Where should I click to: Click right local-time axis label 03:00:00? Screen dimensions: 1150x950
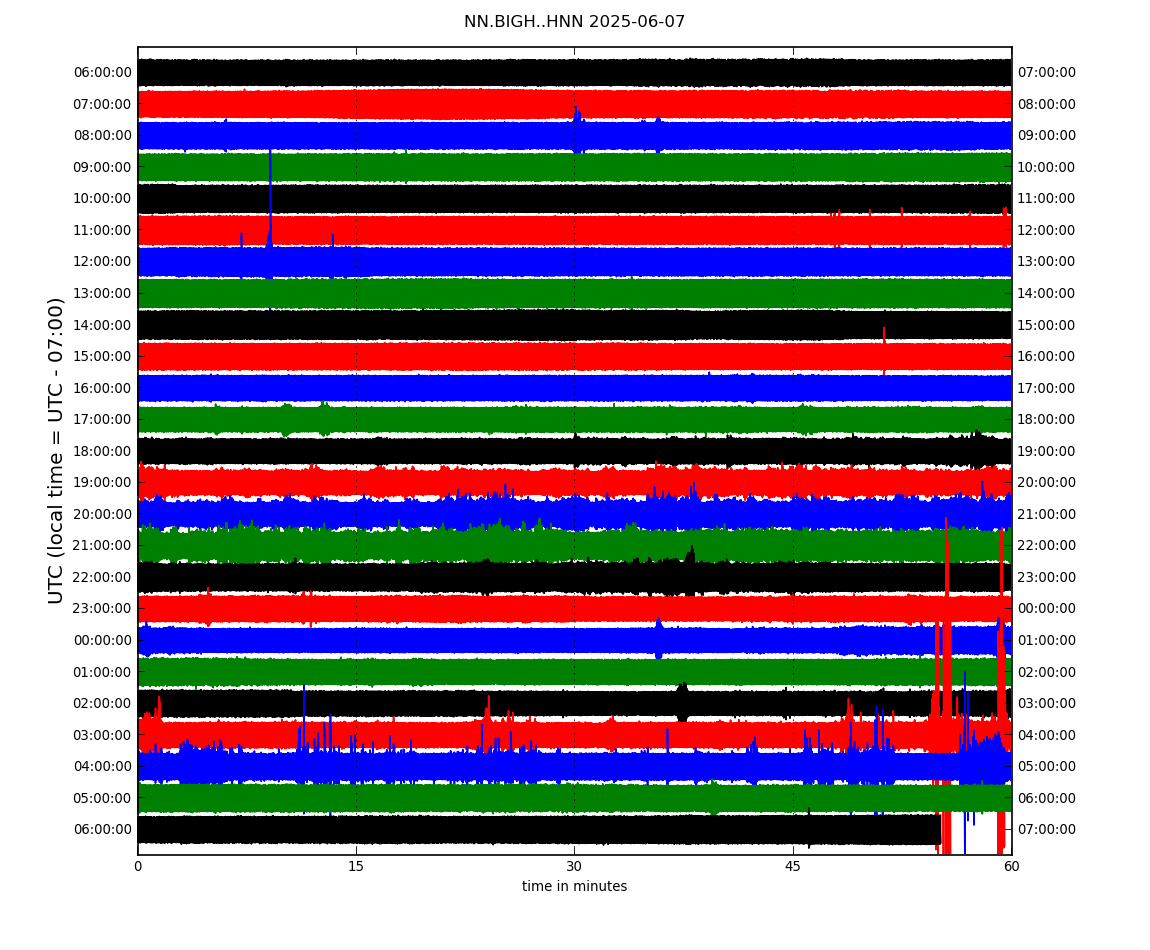(1047, 704)
